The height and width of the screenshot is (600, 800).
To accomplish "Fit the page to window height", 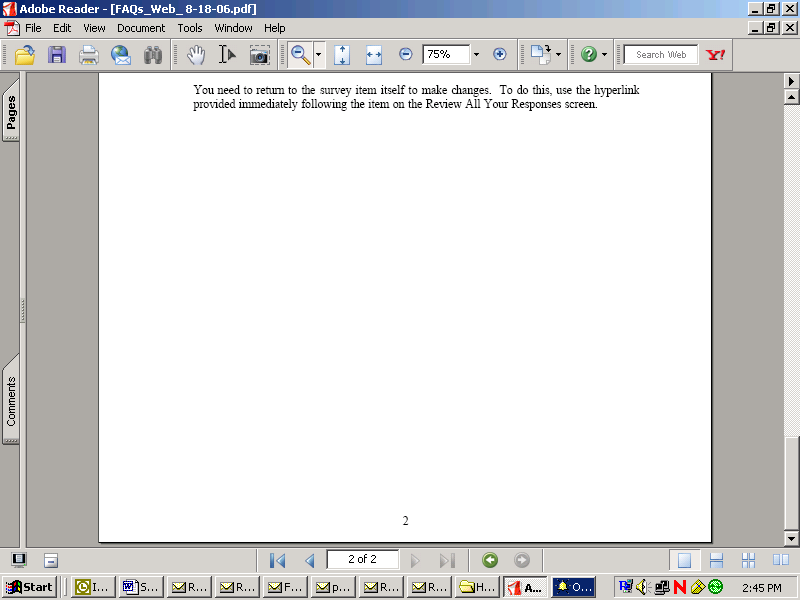I will [342, 55].
